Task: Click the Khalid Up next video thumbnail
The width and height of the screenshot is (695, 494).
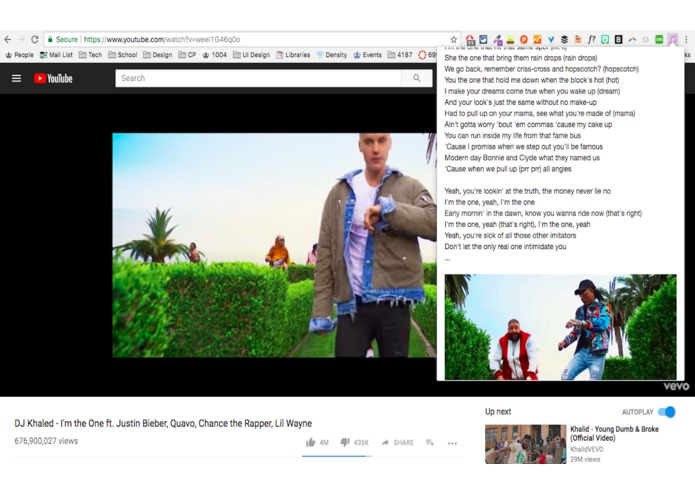Action: (x=525, y=444)
